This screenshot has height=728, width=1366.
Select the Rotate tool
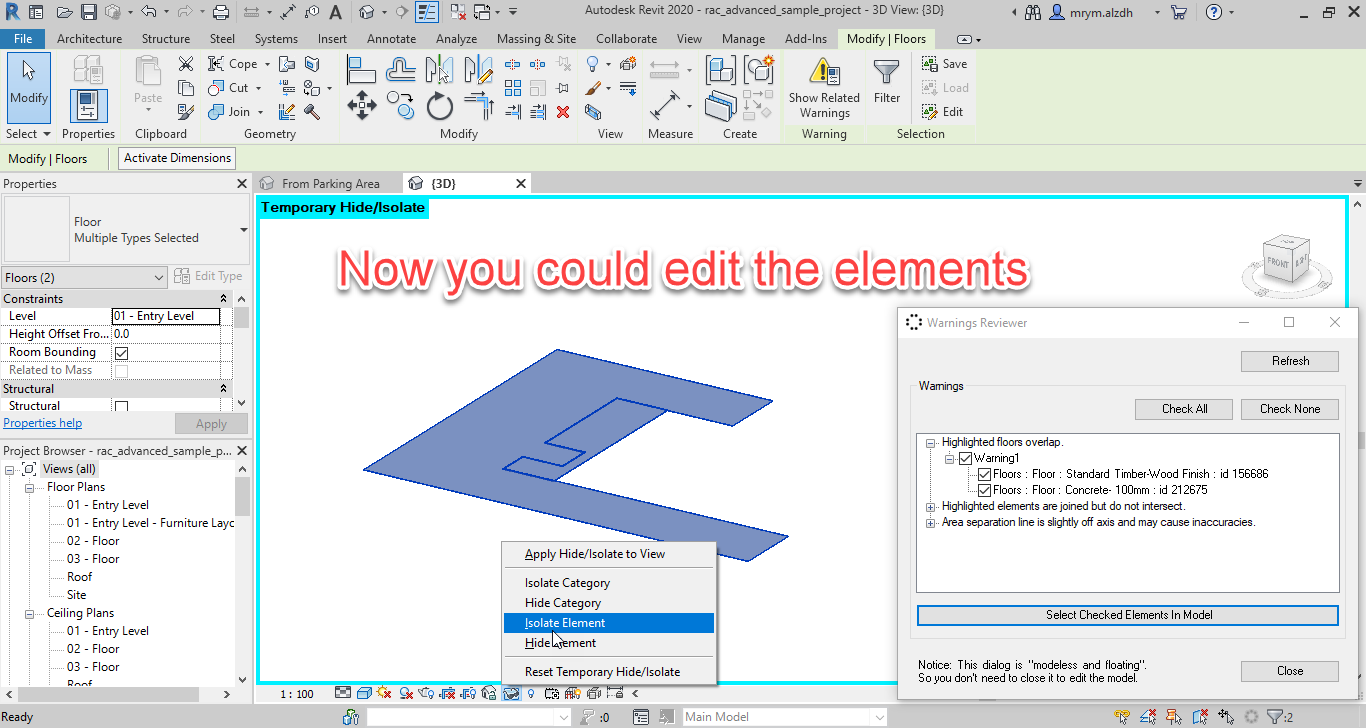(x=440, y=105)
